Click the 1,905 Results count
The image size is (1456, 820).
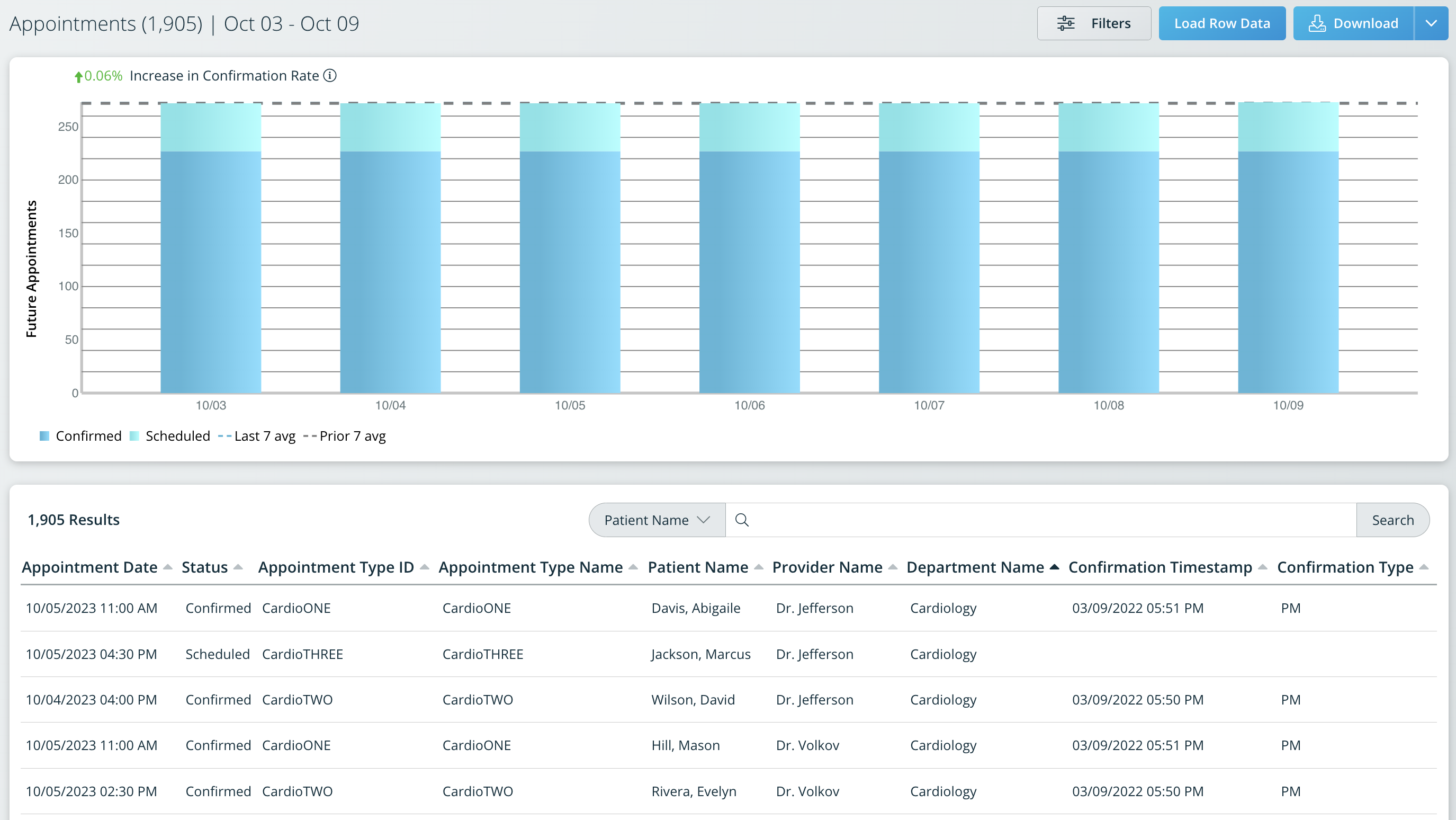[x=74, y=520]
